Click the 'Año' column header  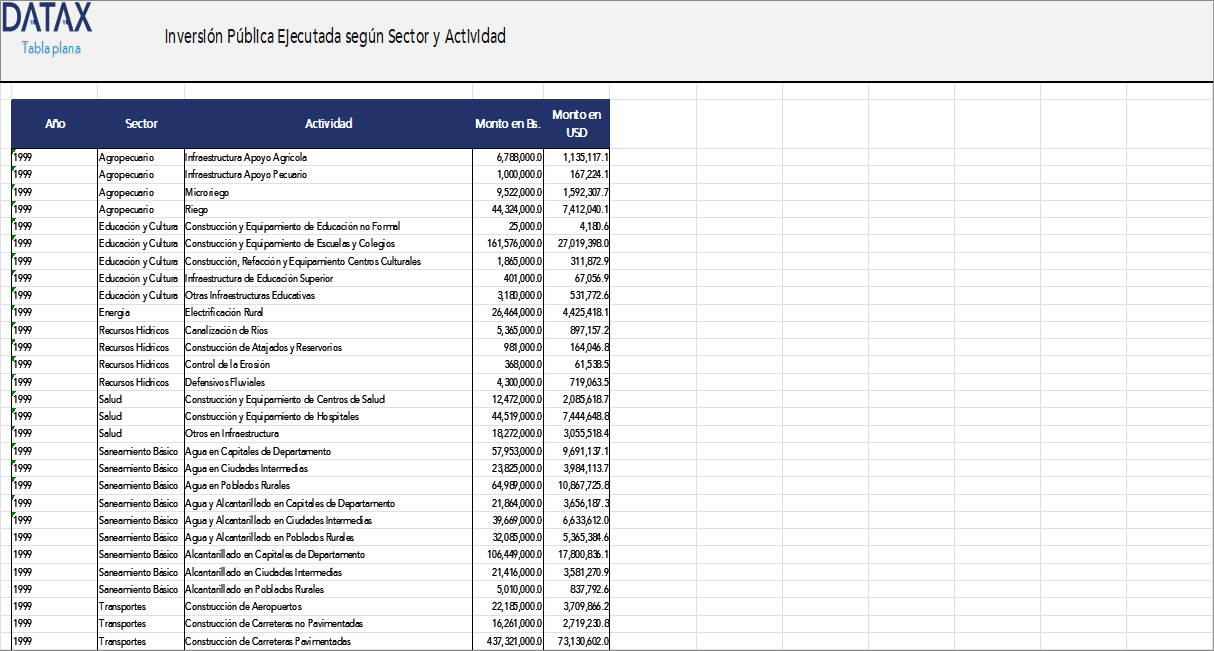pyautogui.click(x=55, y=124)
